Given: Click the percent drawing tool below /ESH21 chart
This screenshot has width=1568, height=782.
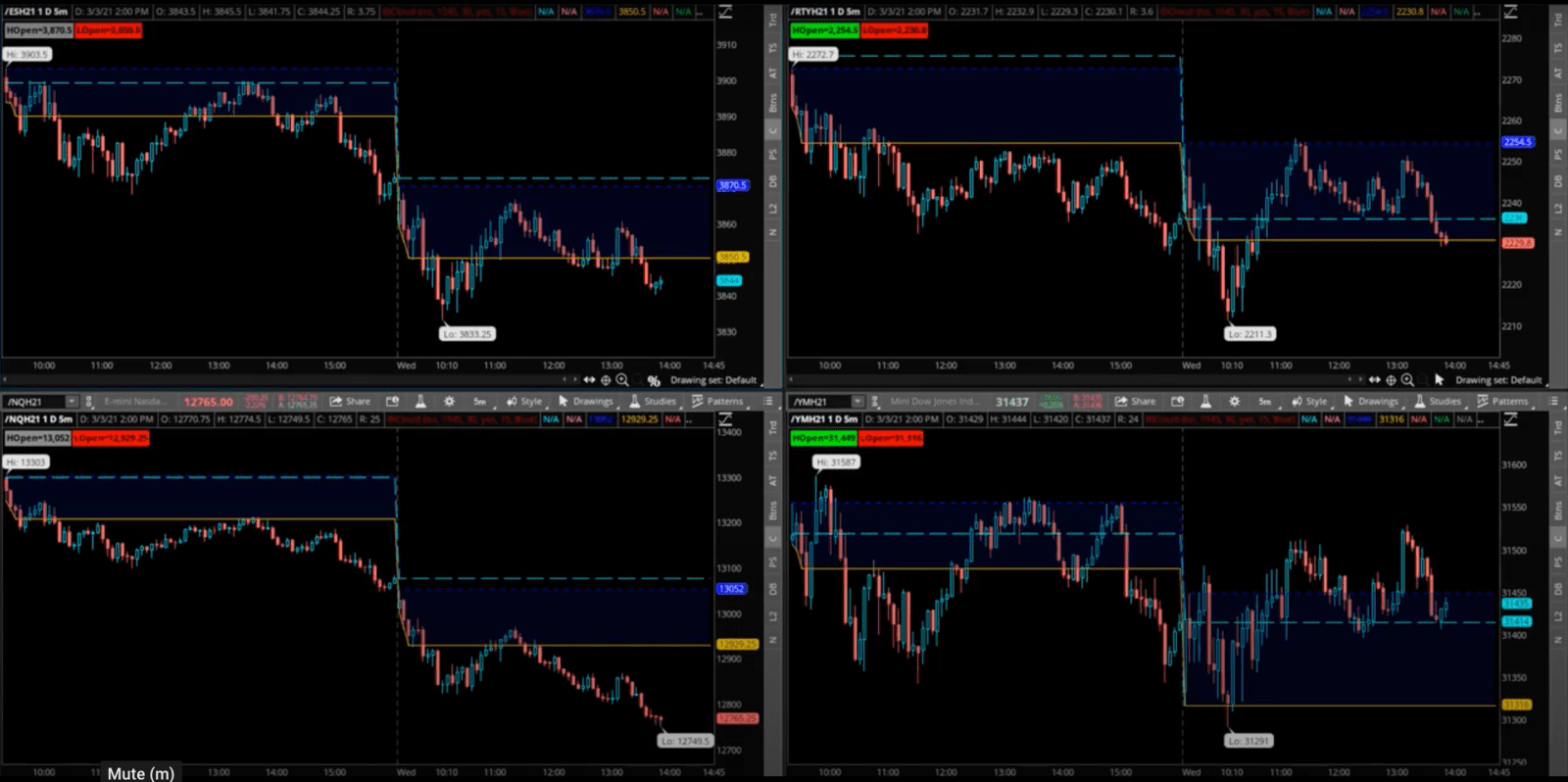Looking at the screenshot, I should pos(654,380).
